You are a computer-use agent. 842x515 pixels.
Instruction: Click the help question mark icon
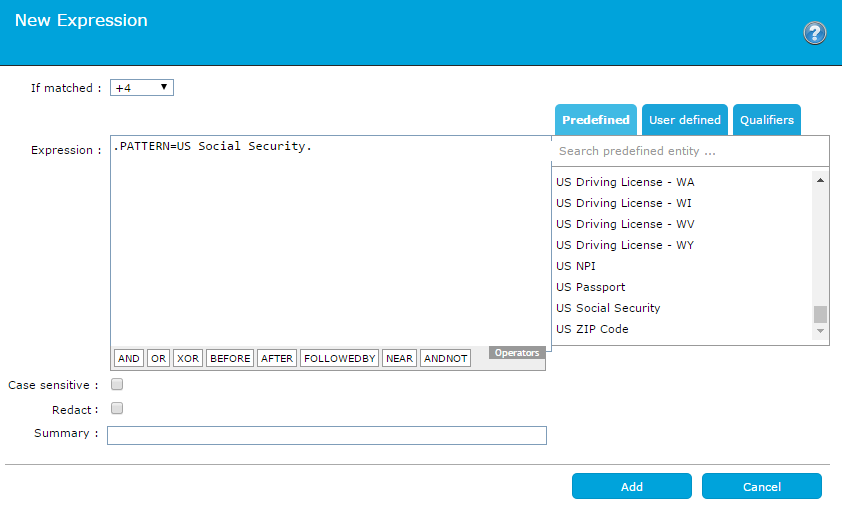click(x=814, y=33)
